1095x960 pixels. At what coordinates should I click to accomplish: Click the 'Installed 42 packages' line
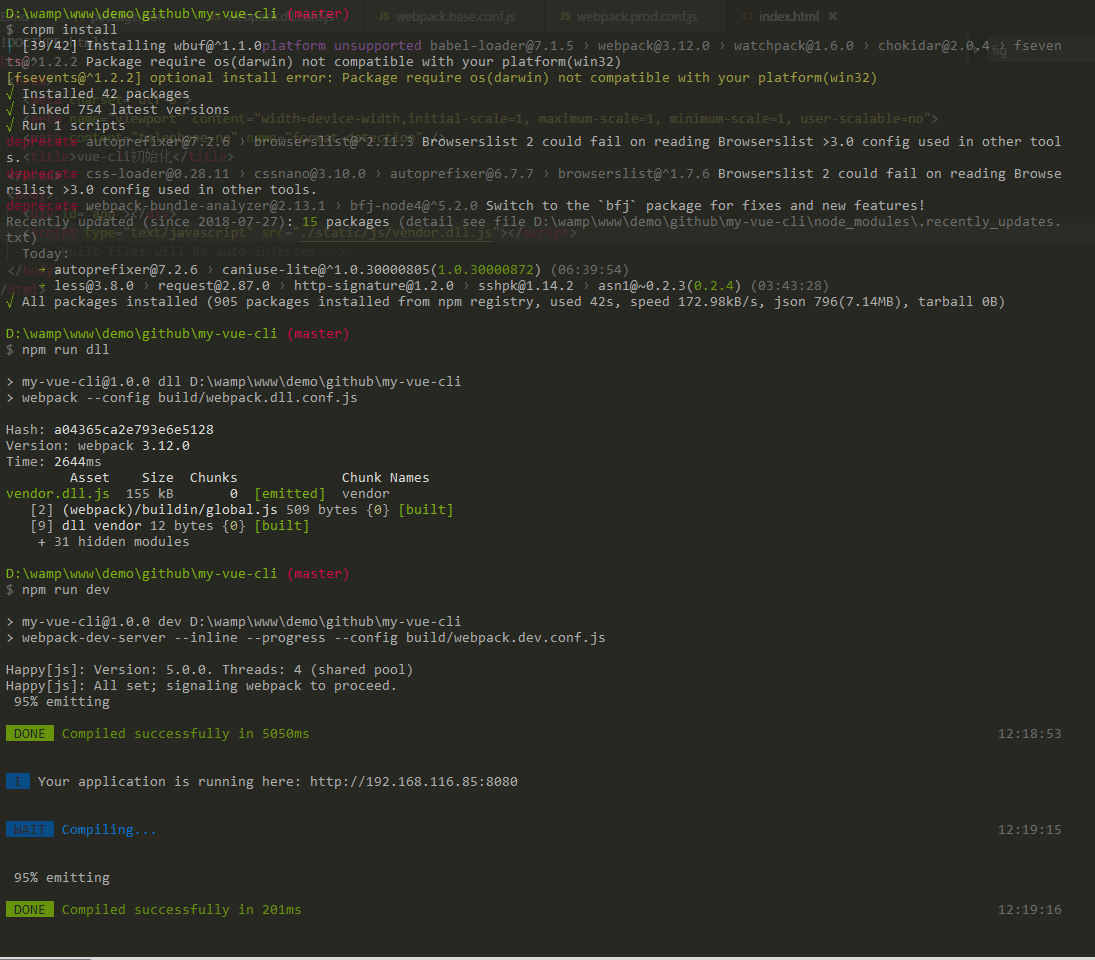(x=105, y=94)
